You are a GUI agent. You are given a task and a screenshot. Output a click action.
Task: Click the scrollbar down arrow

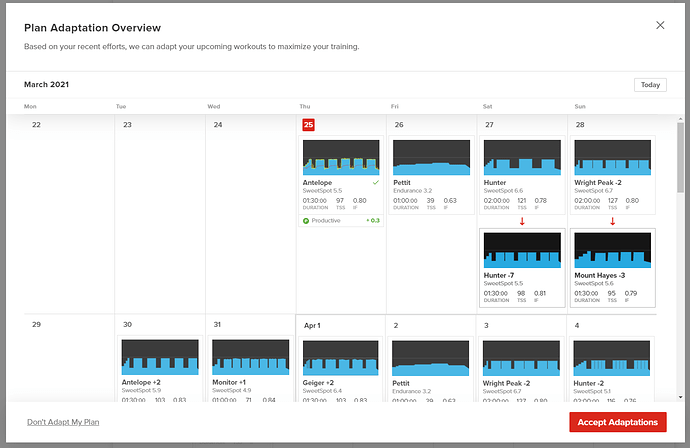(680, 397)
